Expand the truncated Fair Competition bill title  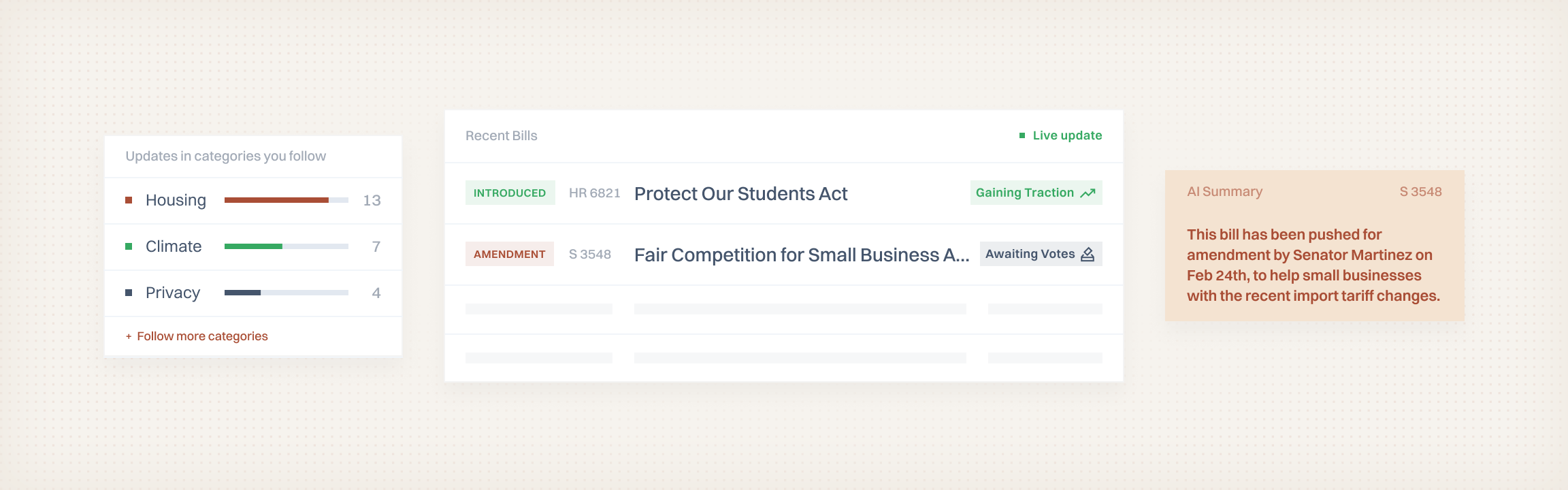coord(802,255)
